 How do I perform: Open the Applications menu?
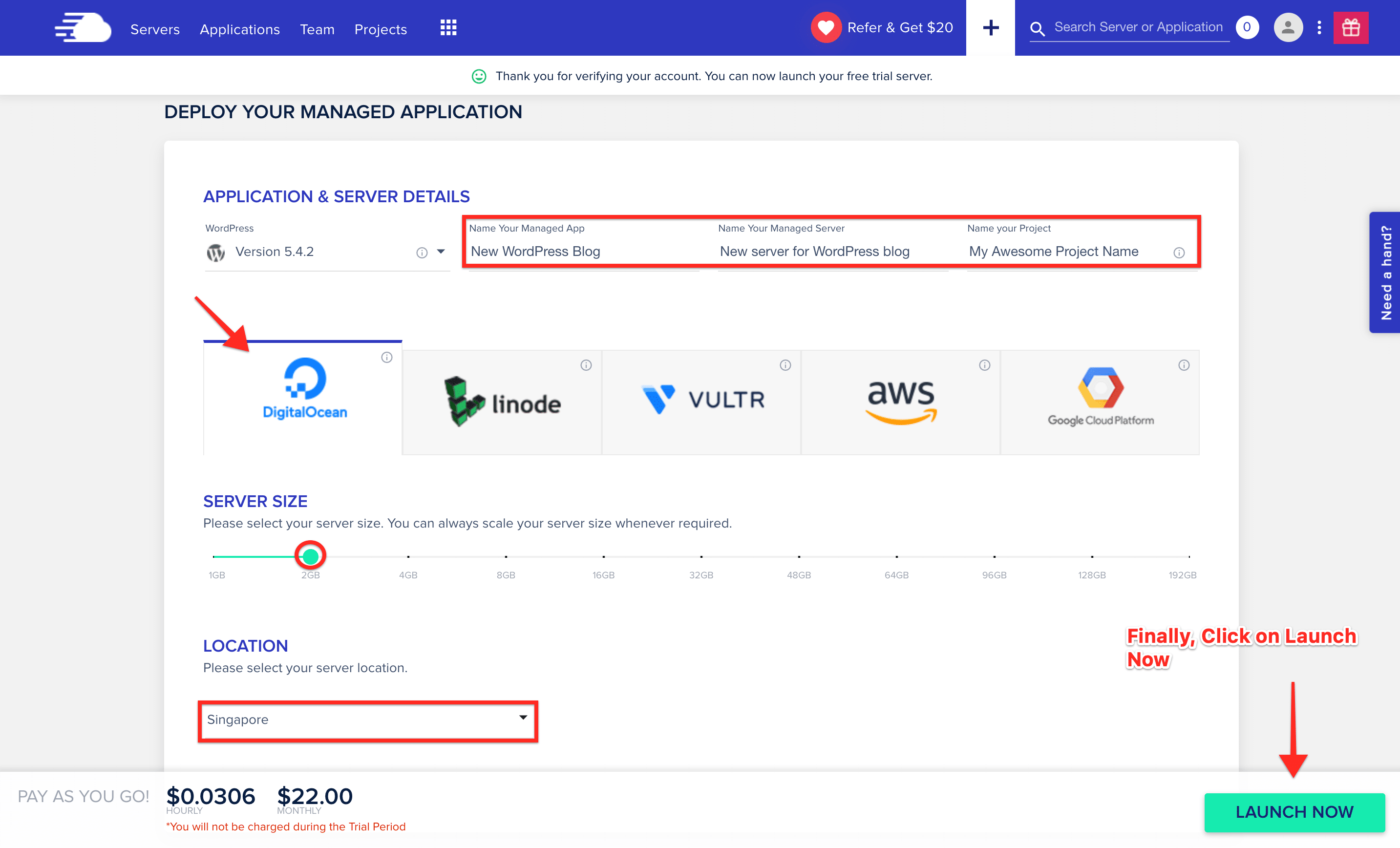(240, 29)
